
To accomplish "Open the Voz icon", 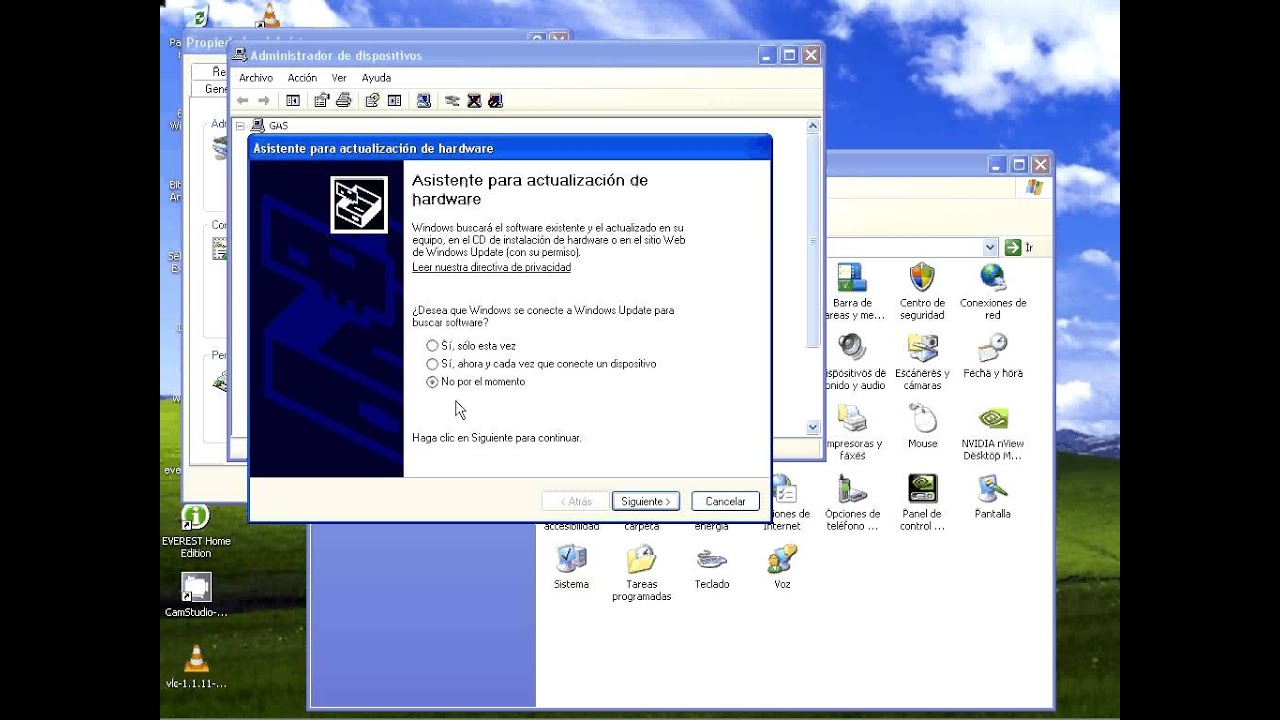I will click(x=782, y=566).
